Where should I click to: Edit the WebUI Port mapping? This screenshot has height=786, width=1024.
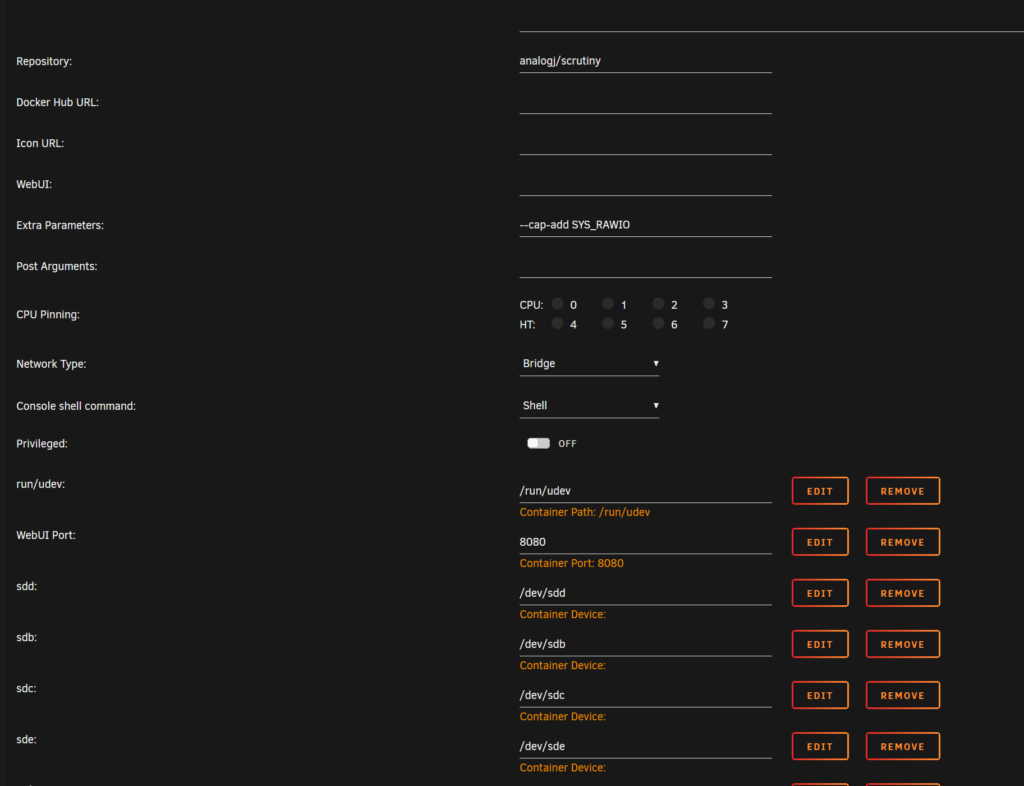[x=820, y=542]
